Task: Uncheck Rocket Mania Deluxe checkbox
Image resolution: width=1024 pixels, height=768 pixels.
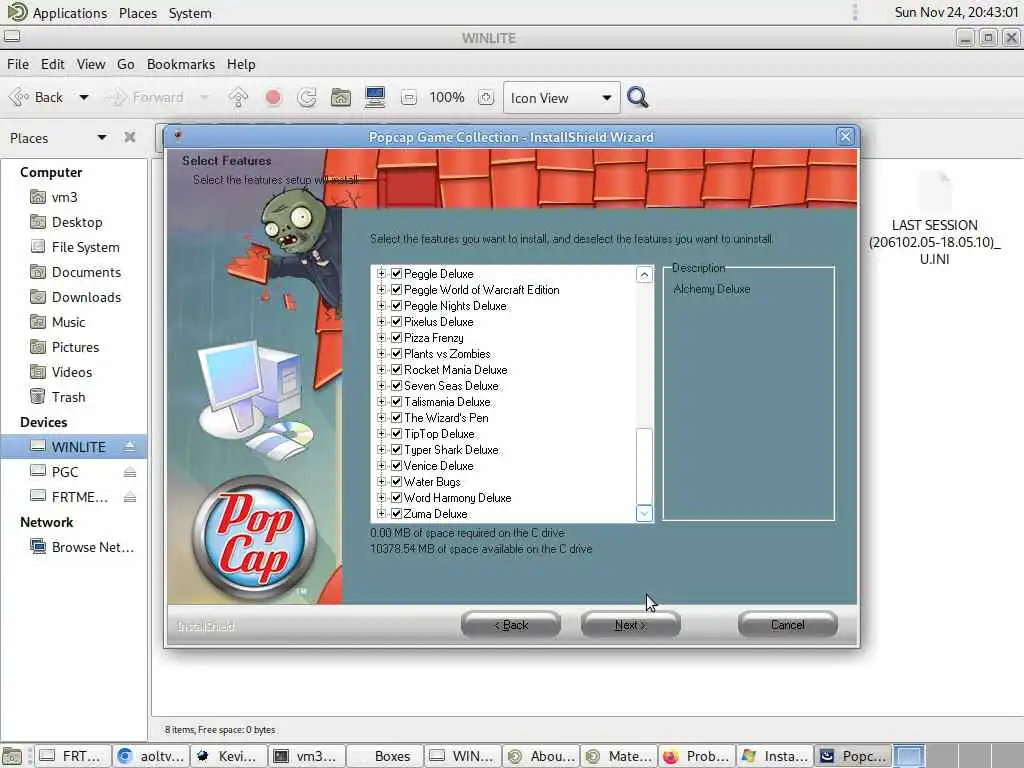Action: pos(396,370)
